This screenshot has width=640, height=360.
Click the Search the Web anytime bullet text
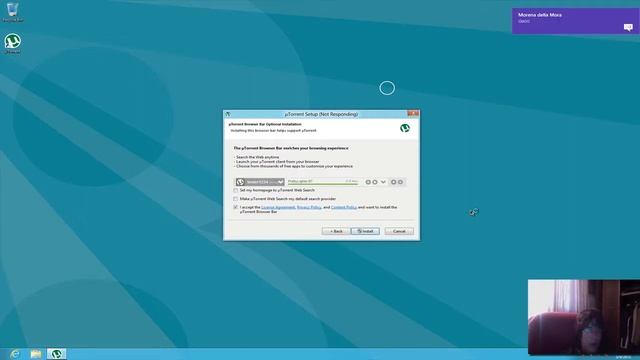tap(258, 157)
